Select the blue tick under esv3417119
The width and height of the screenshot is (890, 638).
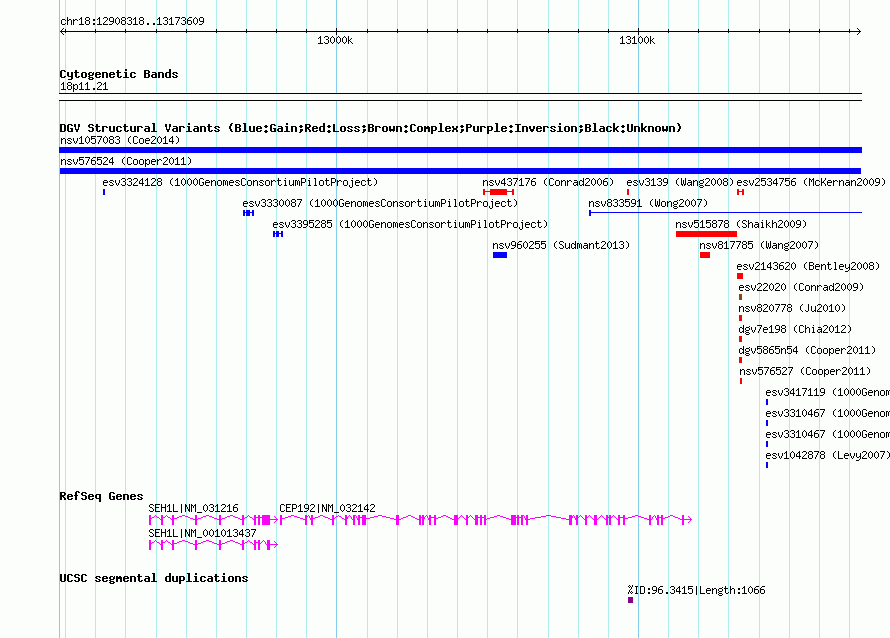click(767, 402)
